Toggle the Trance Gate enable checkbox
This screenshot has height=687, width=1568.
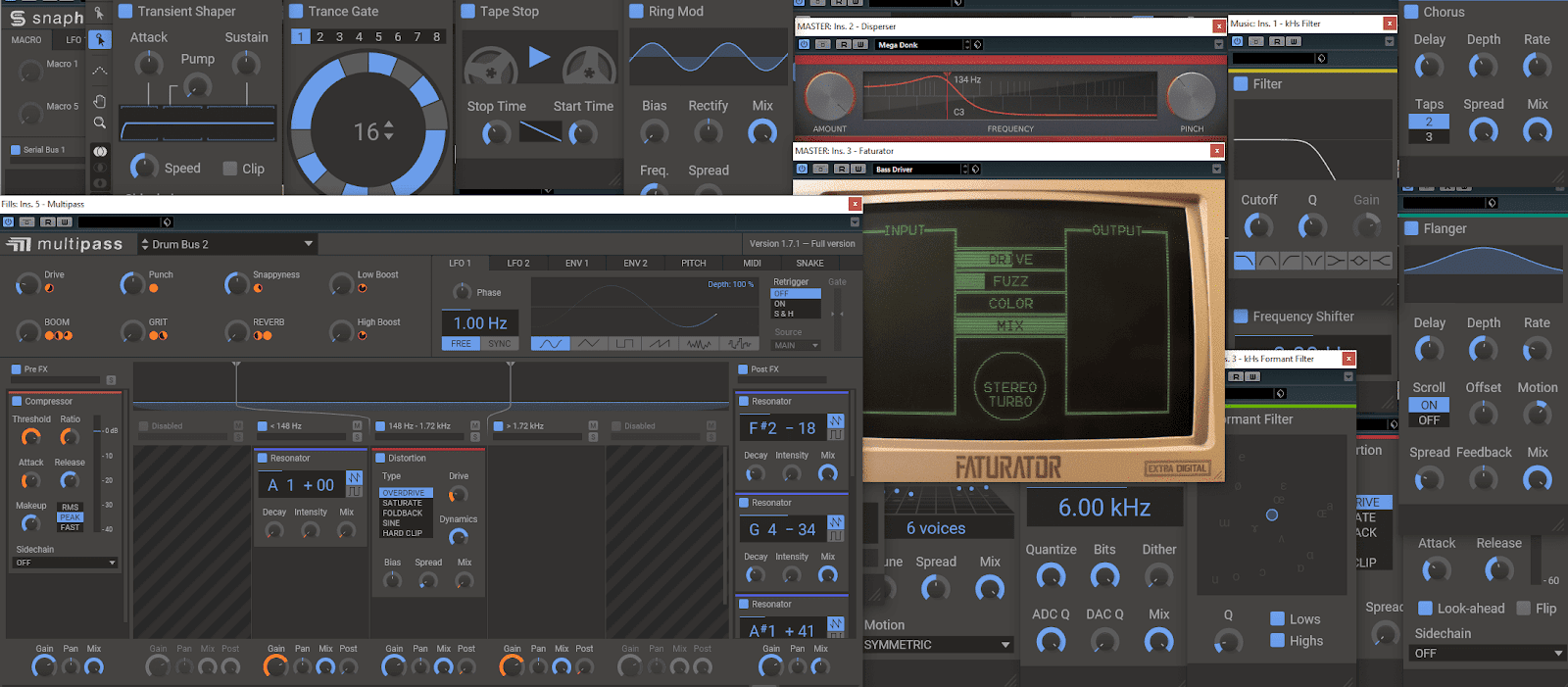pyautogui.click(x=296, y=12)
